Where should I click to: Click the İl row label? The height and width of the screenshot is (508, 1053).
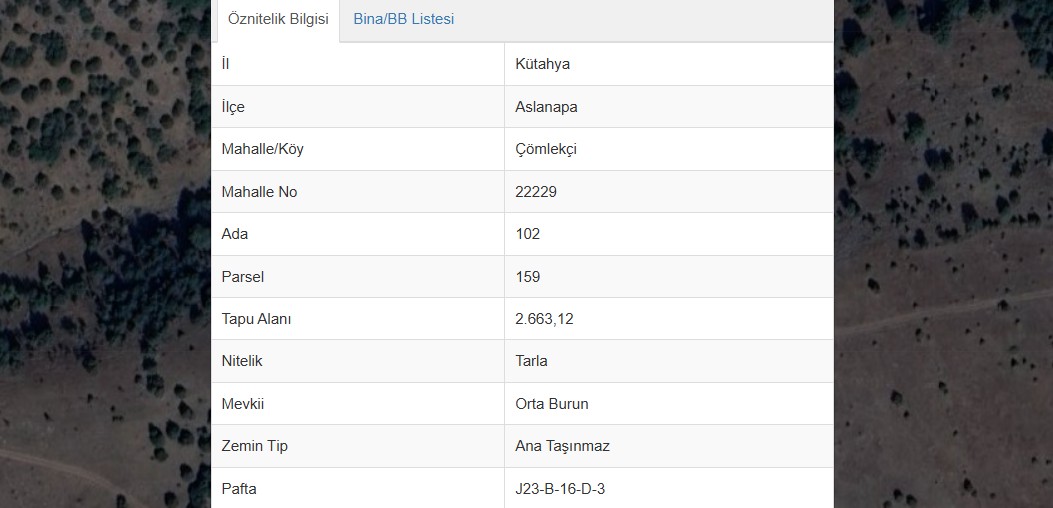click(x=226, y=65)
